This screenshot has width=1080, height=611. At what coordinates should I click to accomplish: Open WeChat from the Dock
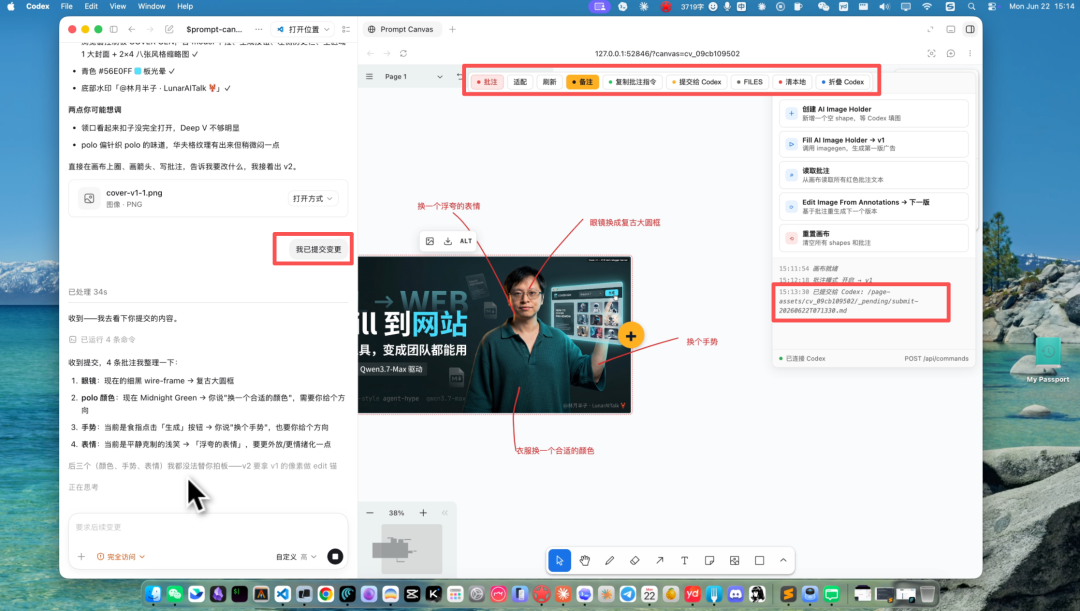pos(174,594)
